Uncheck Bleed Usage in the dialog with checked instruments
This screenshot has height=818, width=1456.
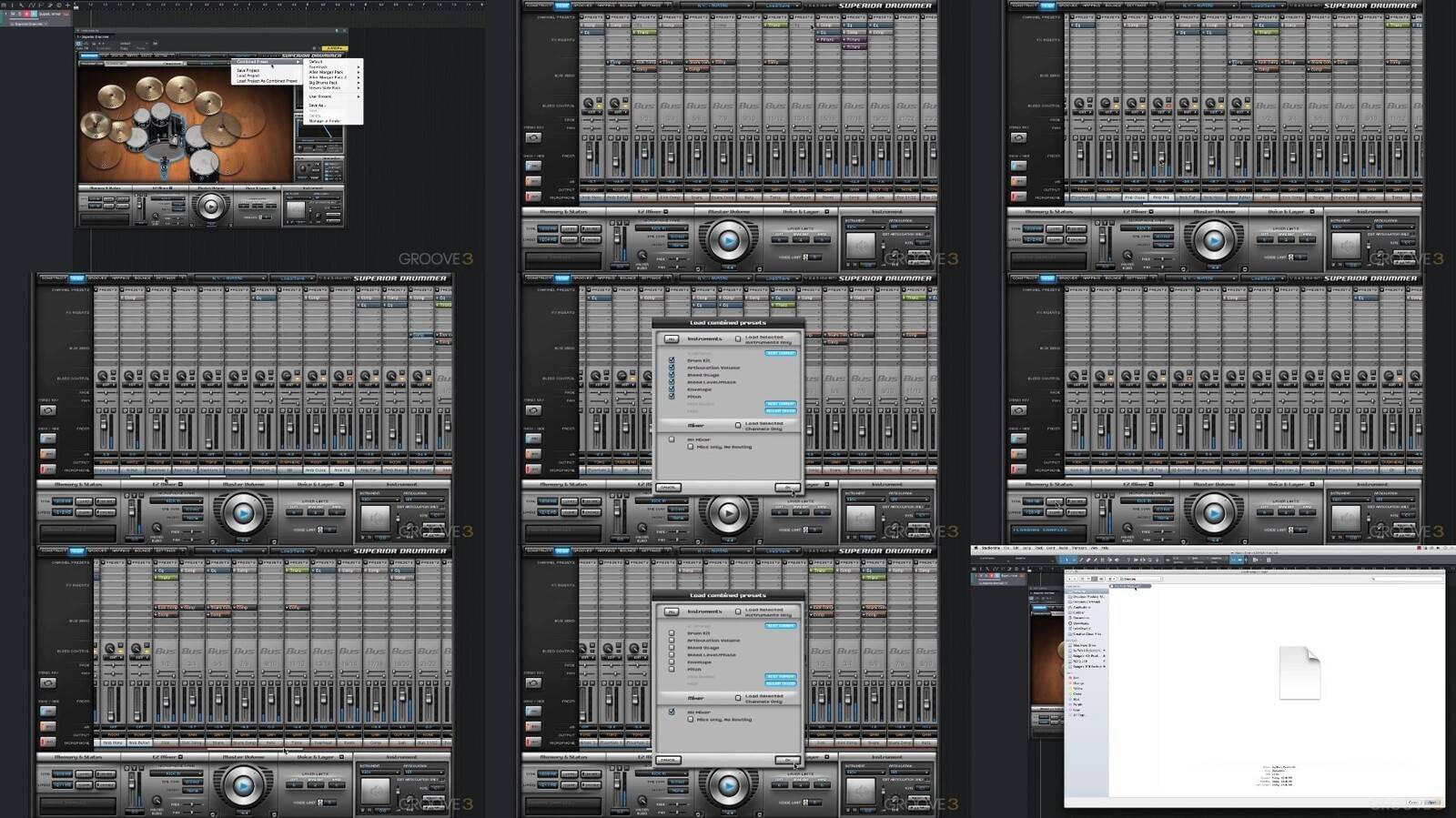tap(672, 375)
